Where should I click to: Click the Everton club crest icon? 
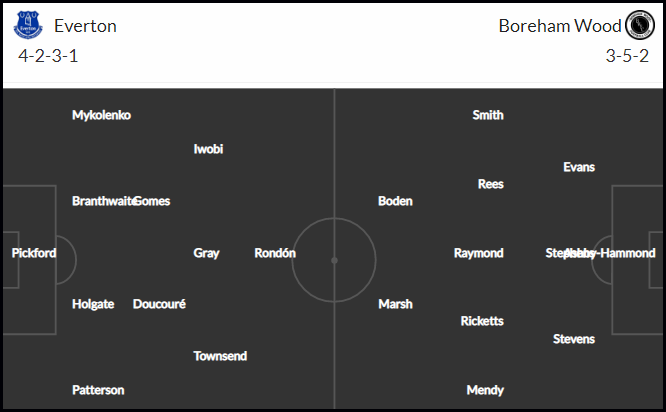coord(28,25)
